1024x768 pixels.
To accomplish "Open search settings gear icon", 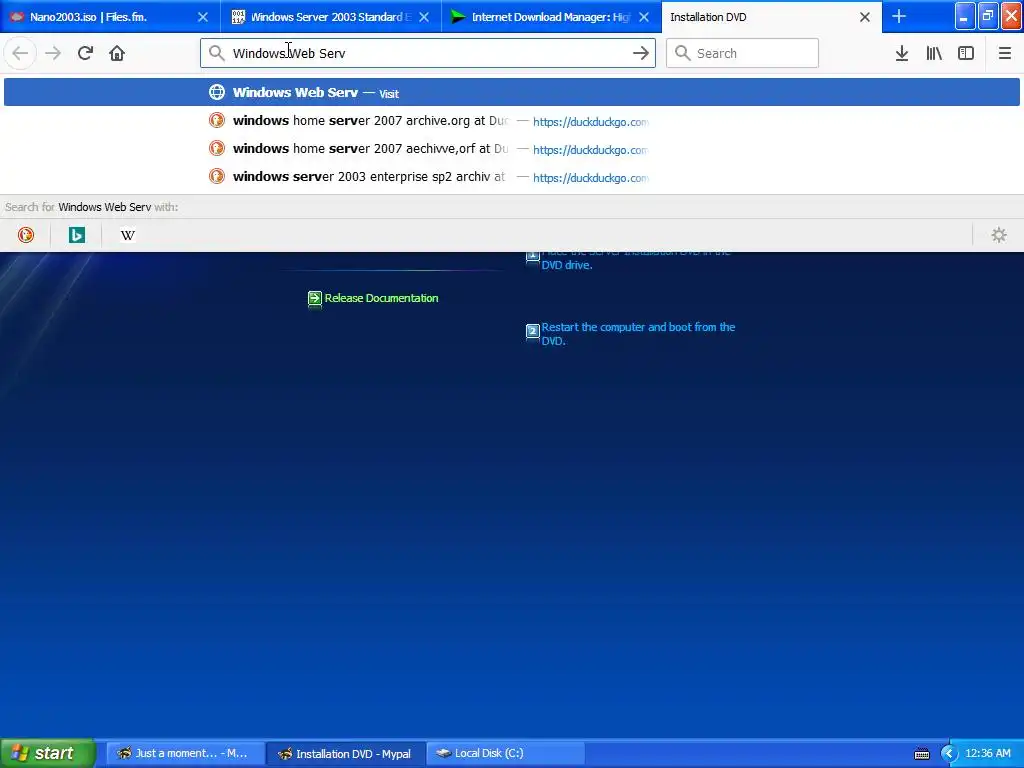I will [999, 235].
